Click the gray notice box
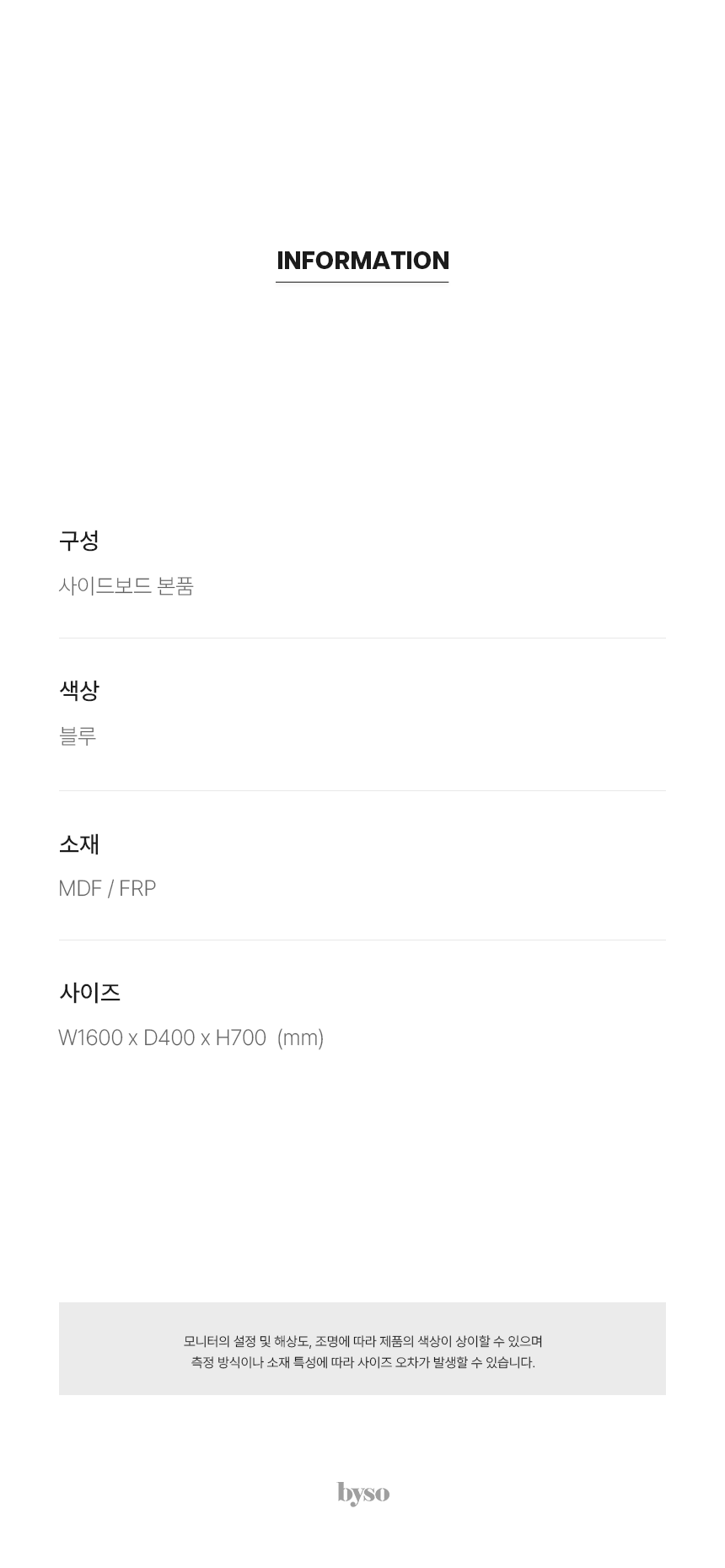Viewport: 725px width, 1568px height. (362, 1348)
